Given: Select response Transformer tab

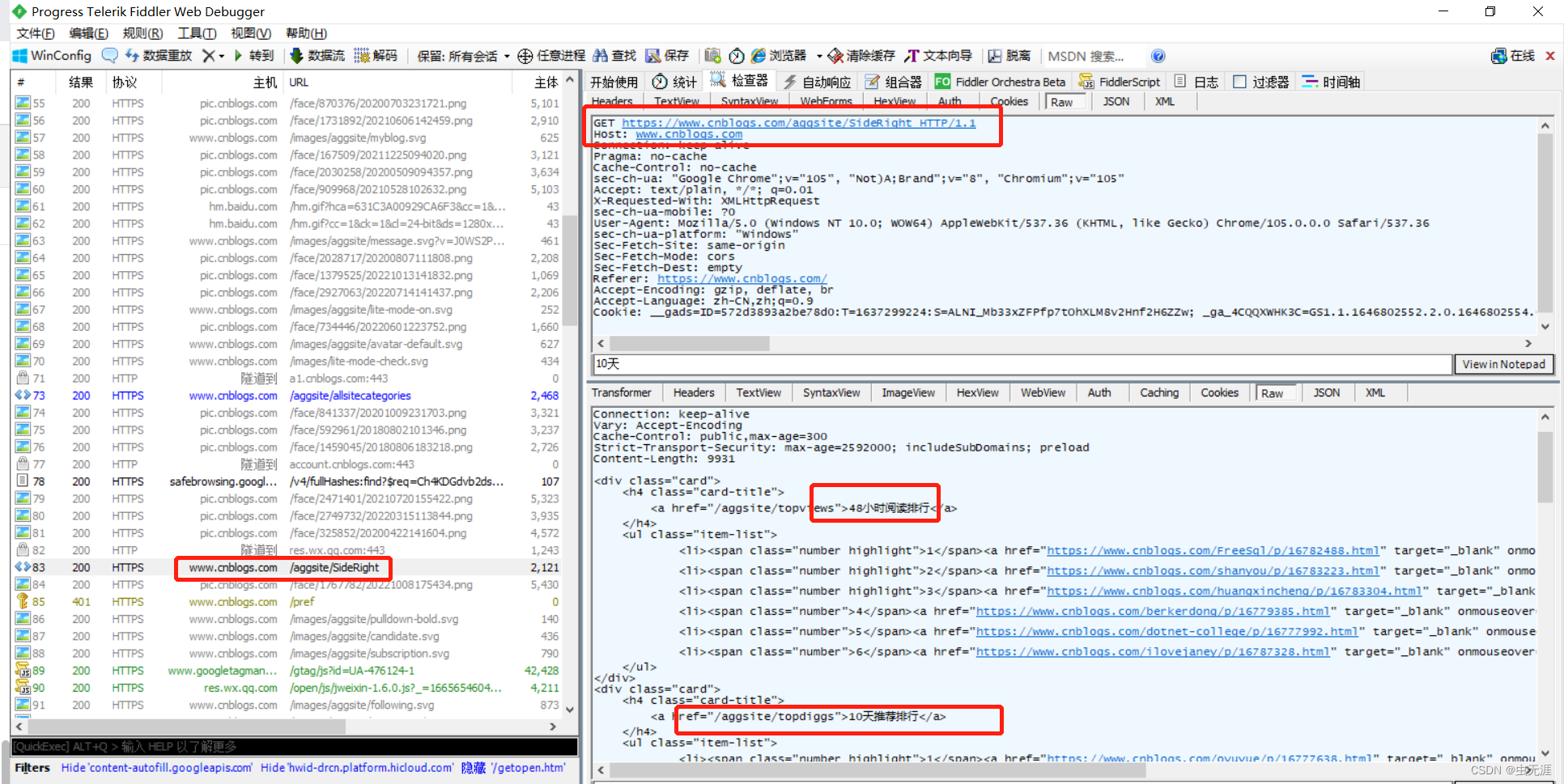Looking at the screenshot, I should [621, 392].
